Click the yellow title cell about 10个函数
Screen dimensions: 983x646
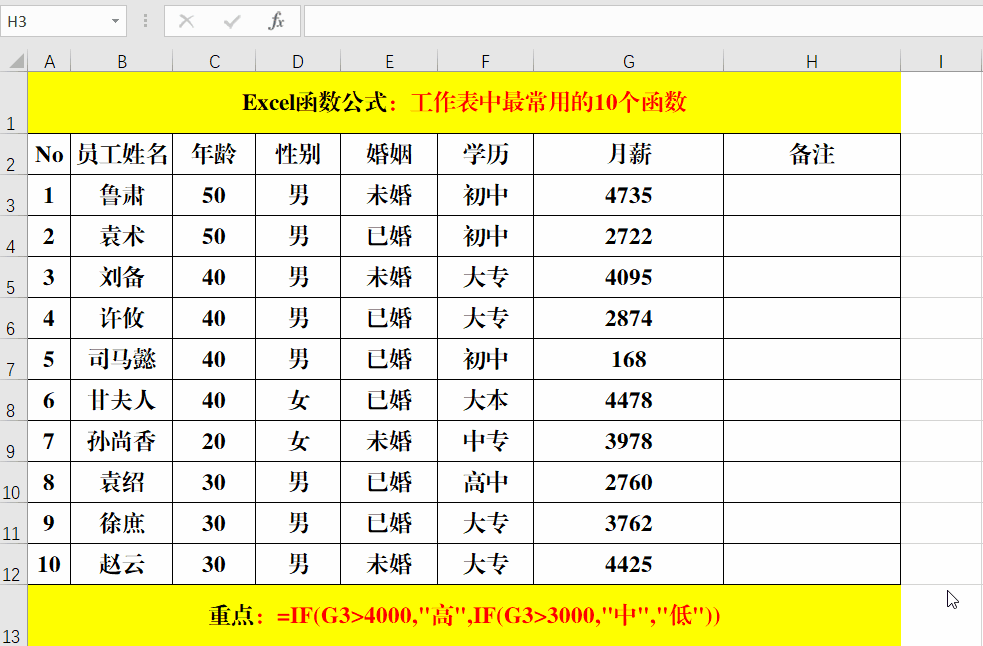click(465, 102)
